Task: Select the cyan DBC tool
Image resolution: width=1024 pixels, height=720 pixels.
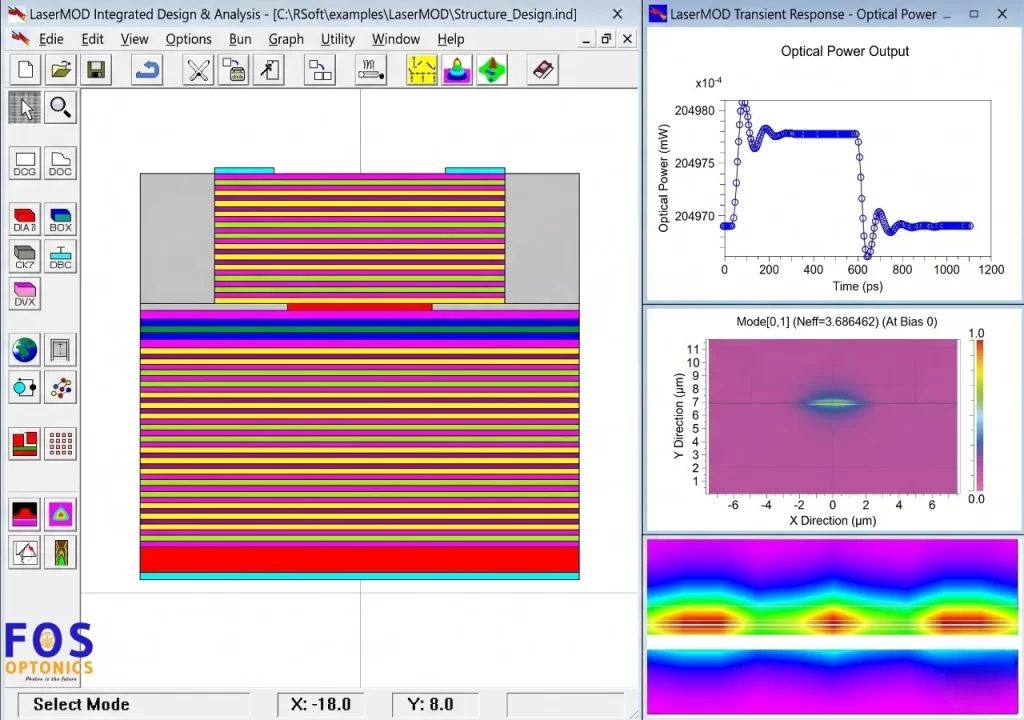Action: pyautogui.click(x=60, y=256)
